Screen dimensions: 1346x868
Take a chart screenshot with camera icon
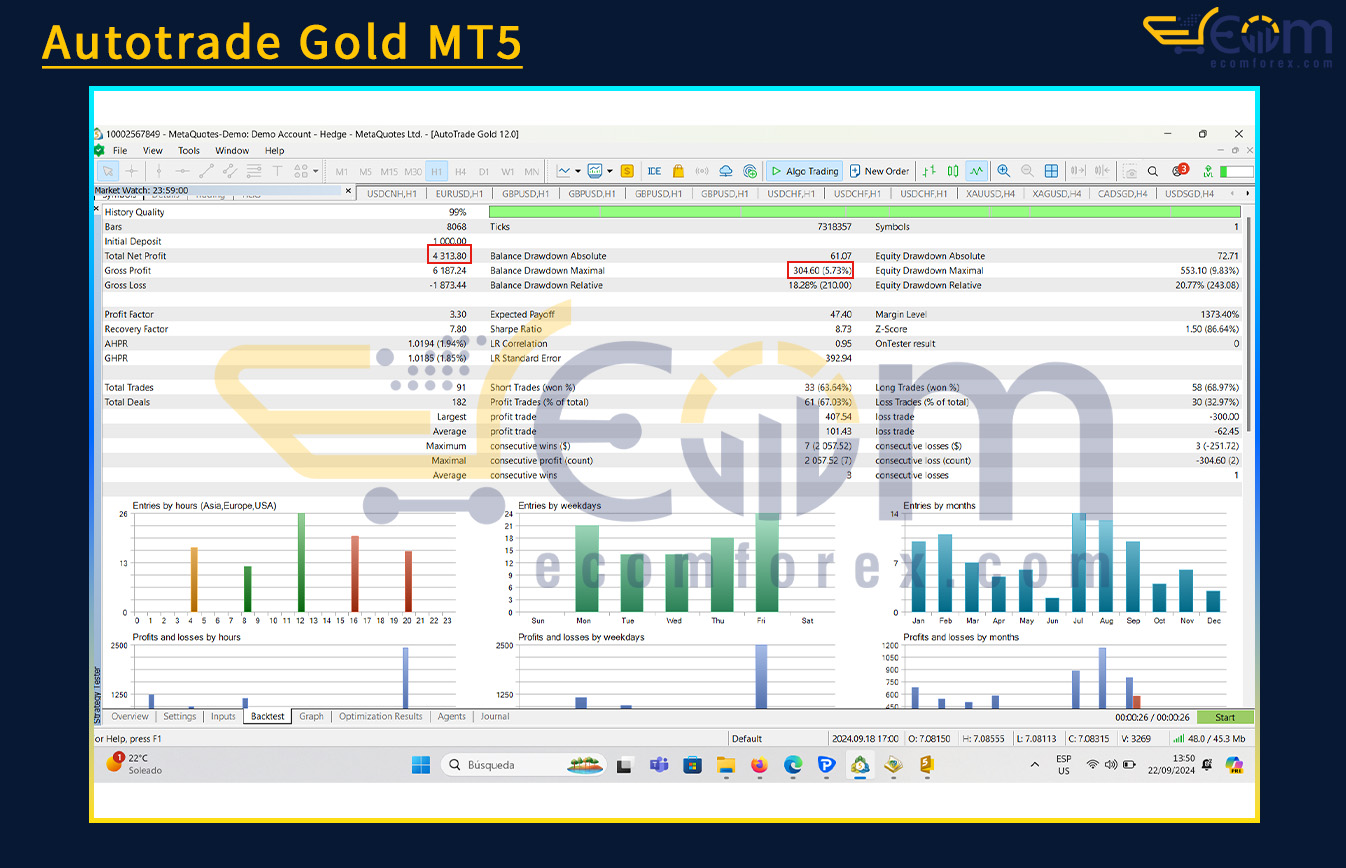coord(1130,171)
